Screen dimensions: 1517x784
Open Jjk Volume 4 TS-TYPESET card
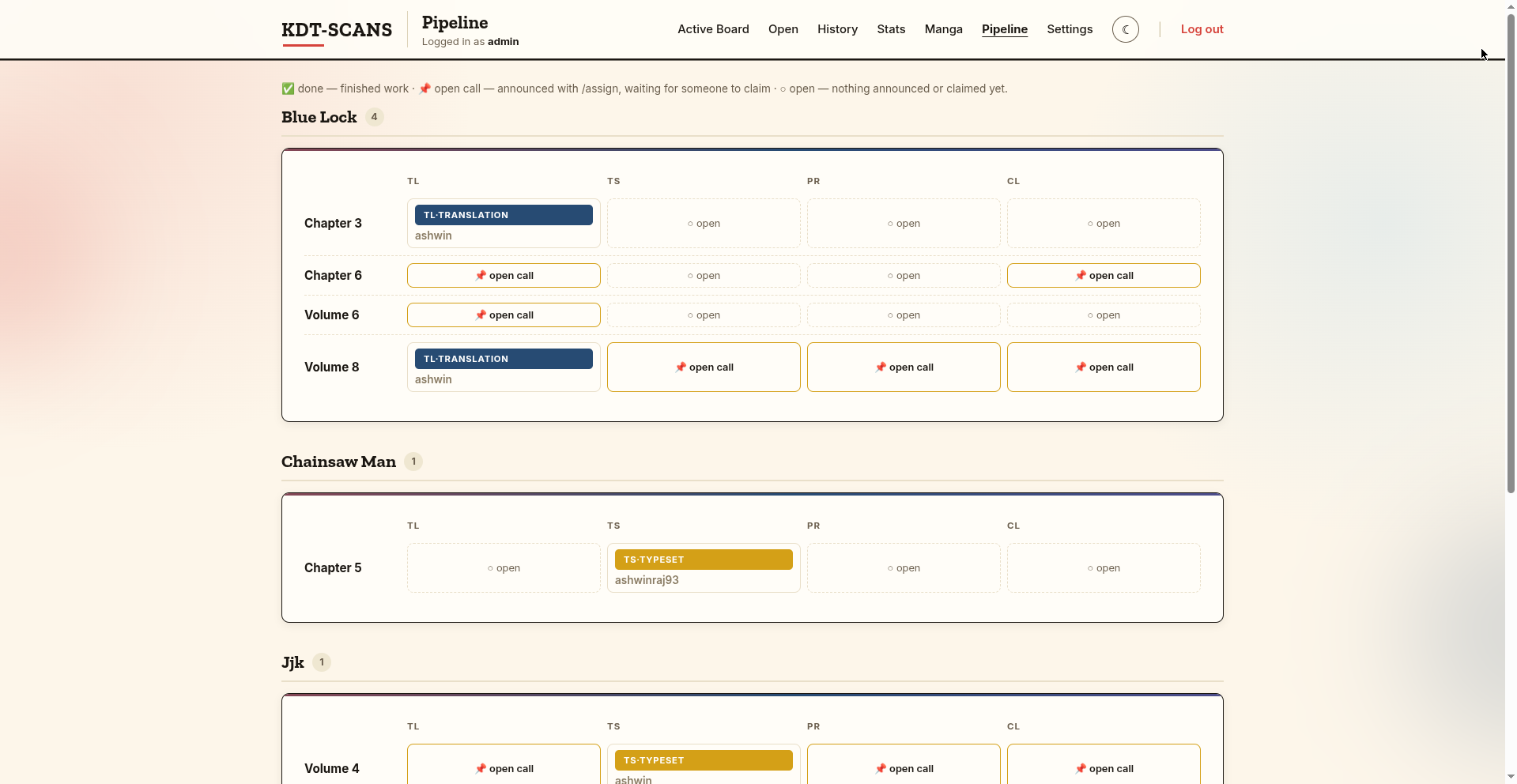(704, 764)
